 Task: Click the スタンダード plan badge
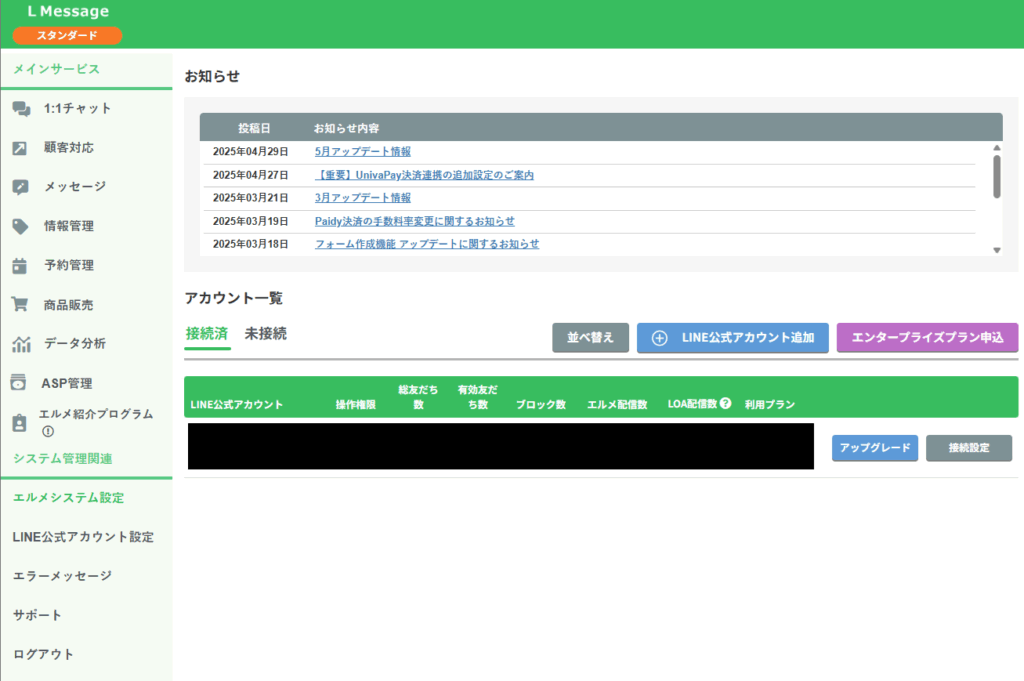pyautogui.click(x=67, y=35)
